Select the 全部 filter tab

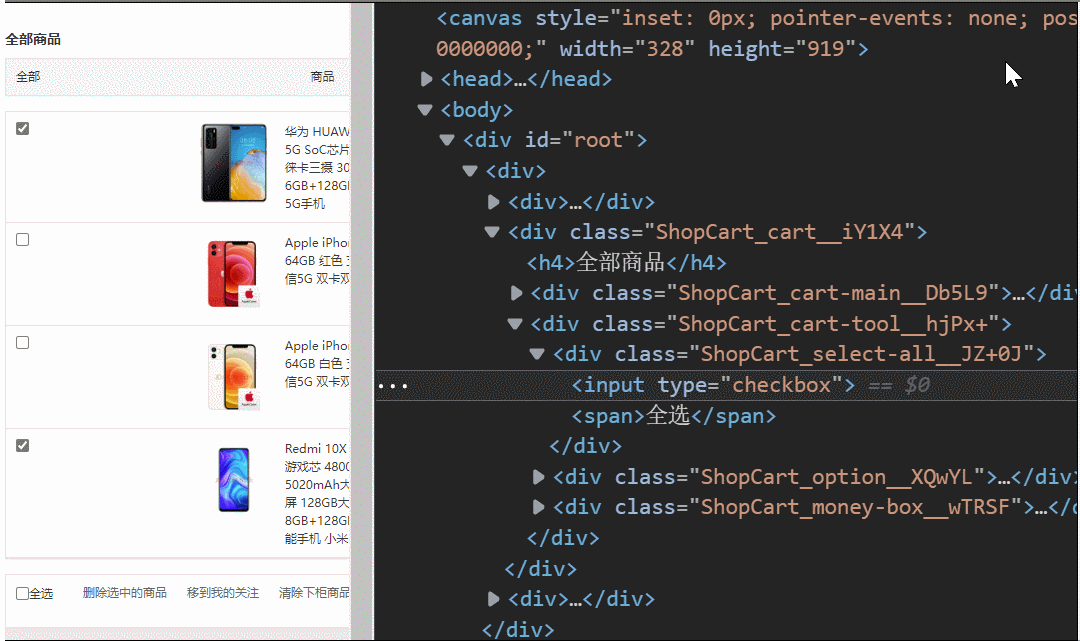coord(27,76)
